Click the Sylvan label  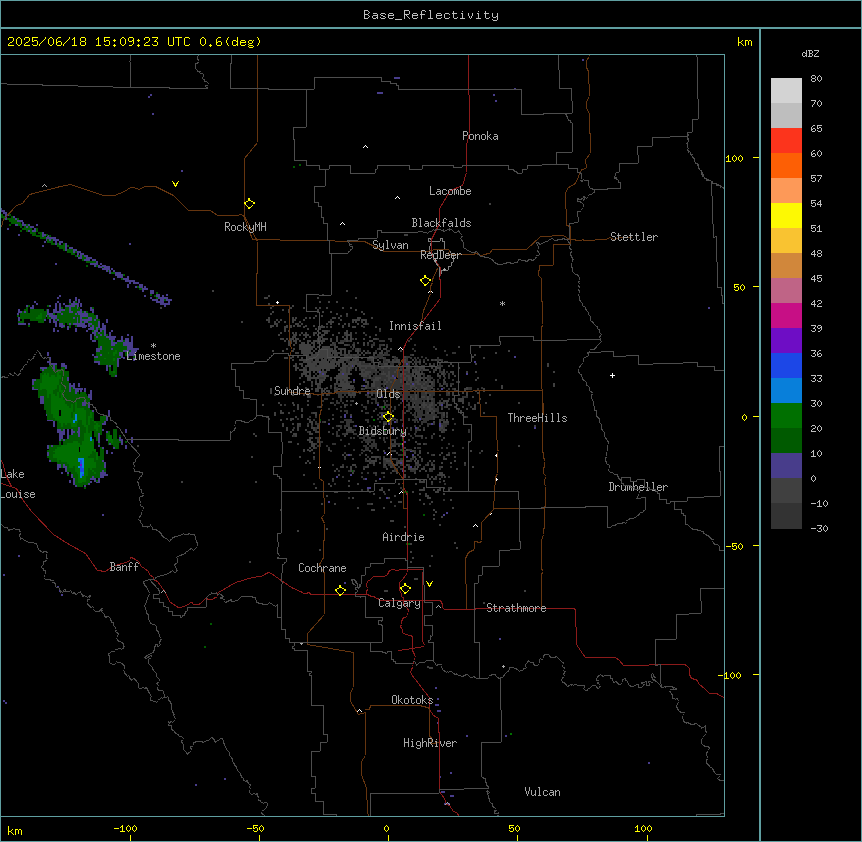tap(390, 245)
